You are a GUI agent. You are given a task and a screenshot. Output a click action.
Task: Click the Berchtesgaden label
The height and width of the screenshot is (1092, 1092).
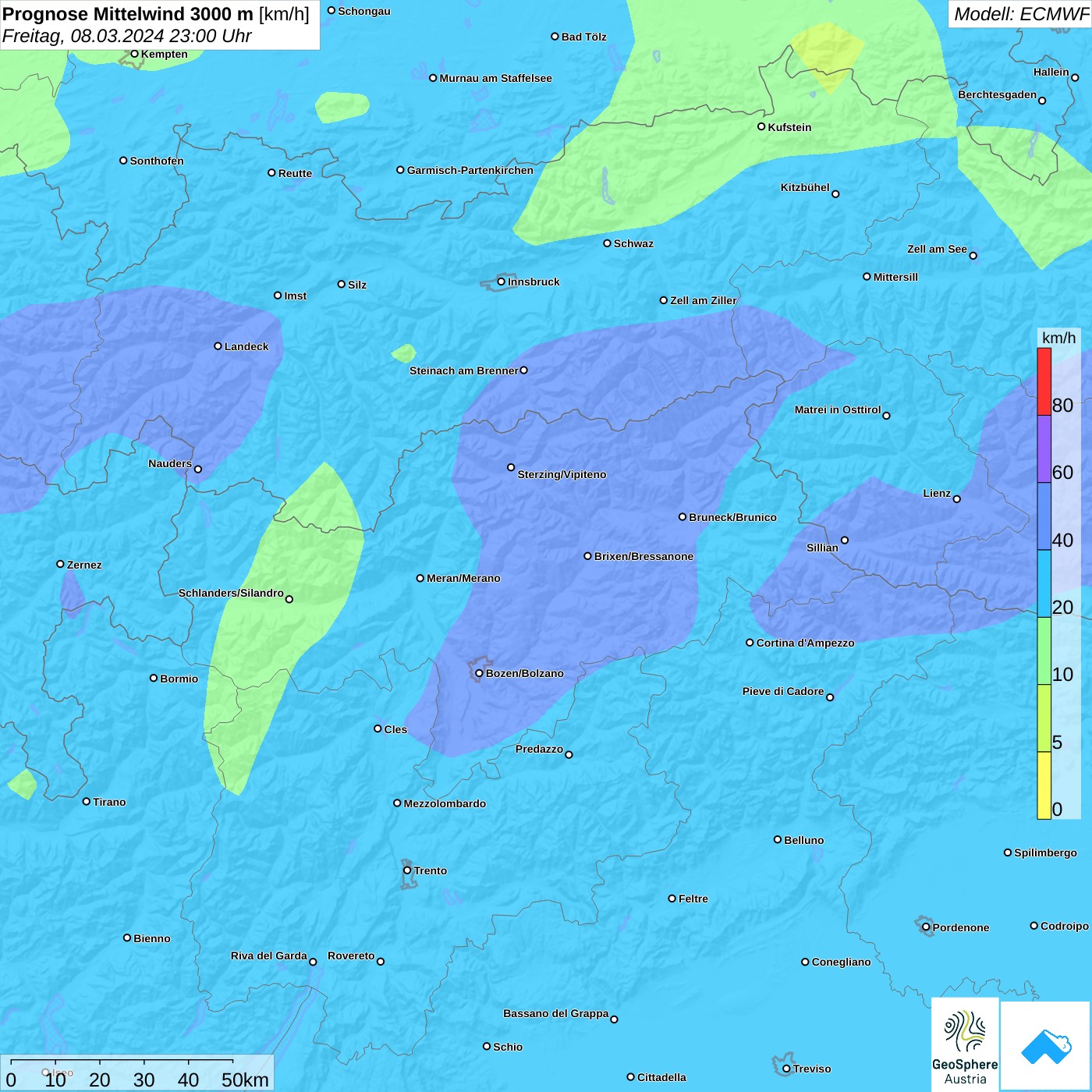998,94
